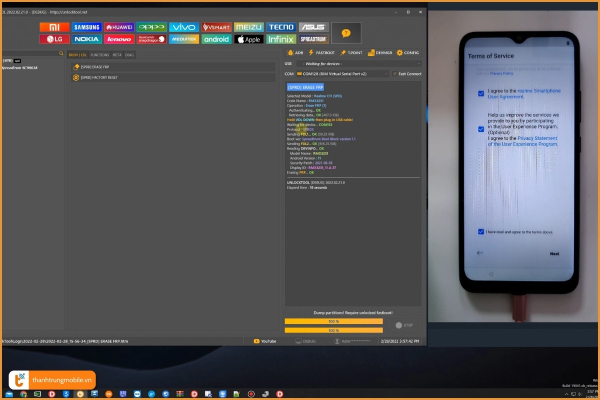Image resolution: width=600 pixels, height=400 pixels.
Task: Open the YouTube link in status bar
Action: pyautogui.click(x=265, y=341)
